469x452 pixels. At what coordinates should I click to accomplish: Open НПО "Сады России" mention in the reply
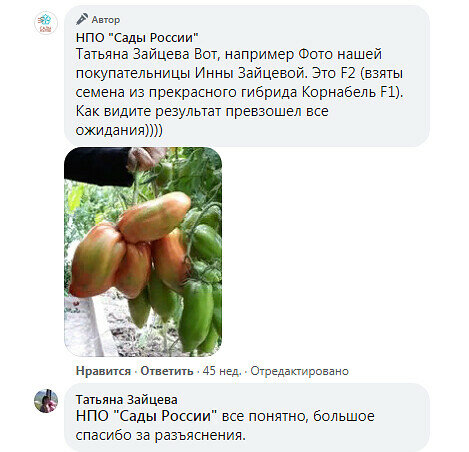146,416
